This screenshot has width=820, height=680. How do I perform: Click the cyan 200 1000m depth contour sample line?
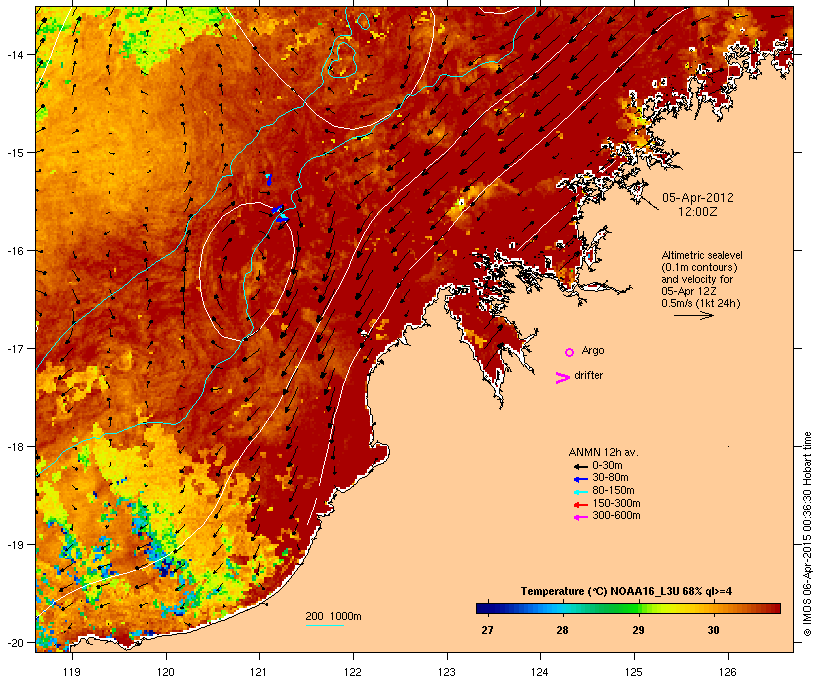(x=324, y=625)
